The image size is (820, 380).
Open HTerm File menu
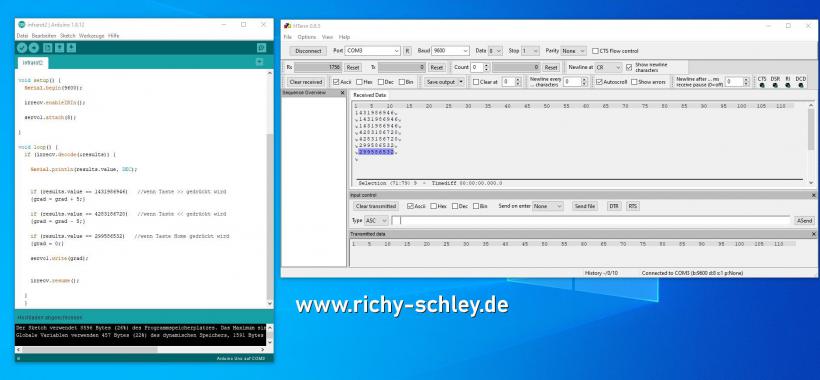point(287,37)
